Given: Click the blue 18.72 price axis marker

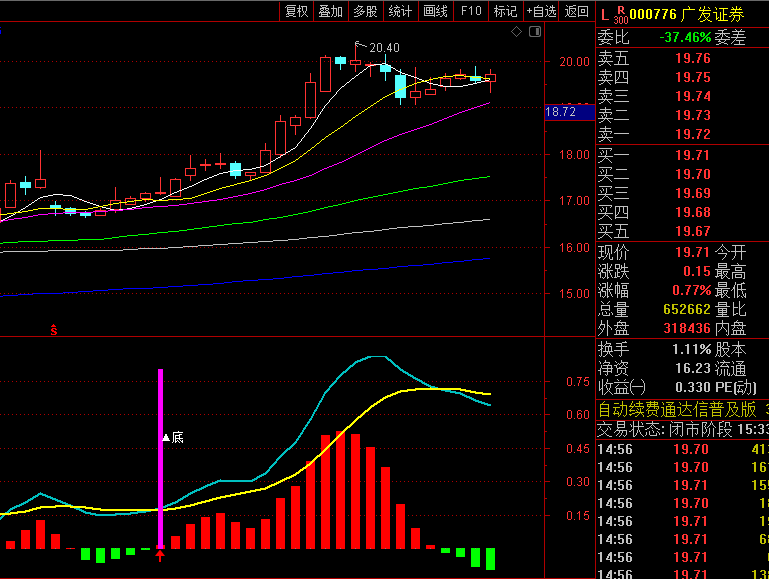Looking at the screenshot, I should pos(561,112).
